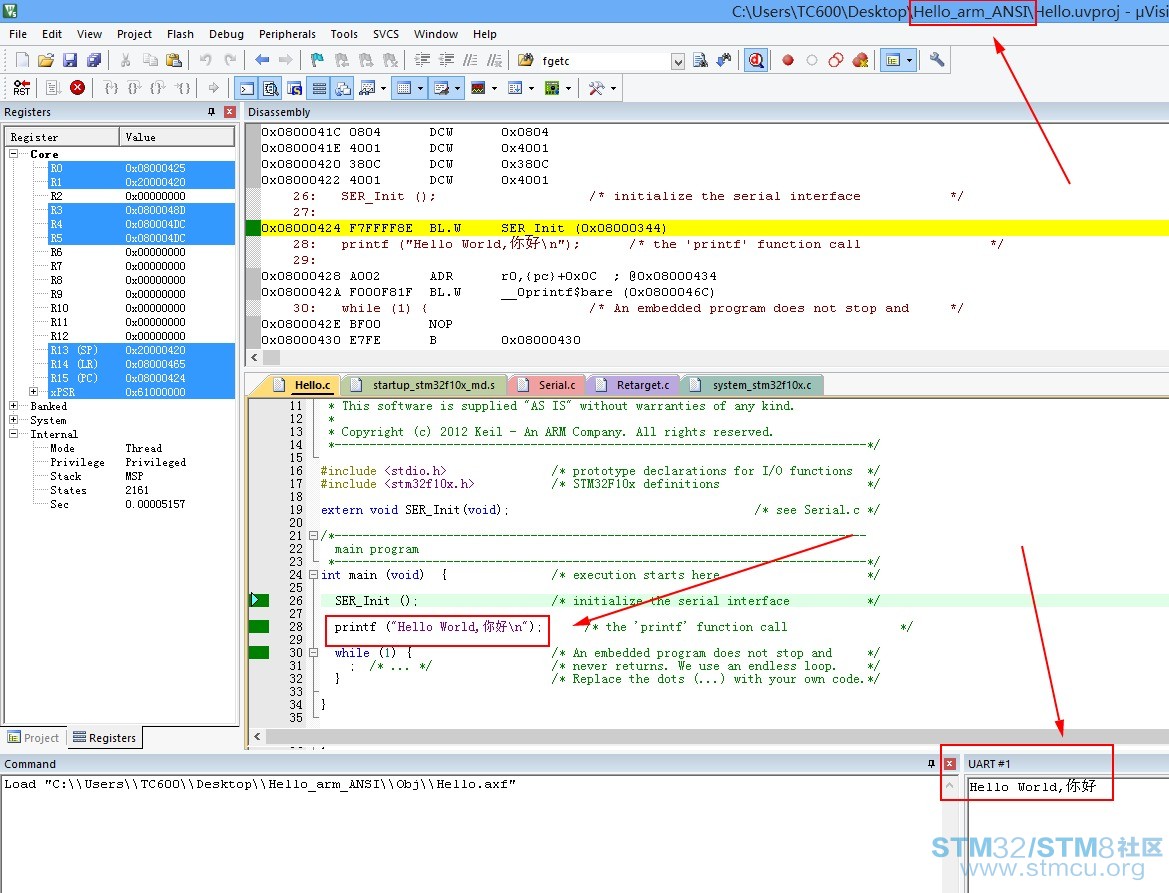Insert a breakpoint with the red dot icon

[x=788, y=60]
